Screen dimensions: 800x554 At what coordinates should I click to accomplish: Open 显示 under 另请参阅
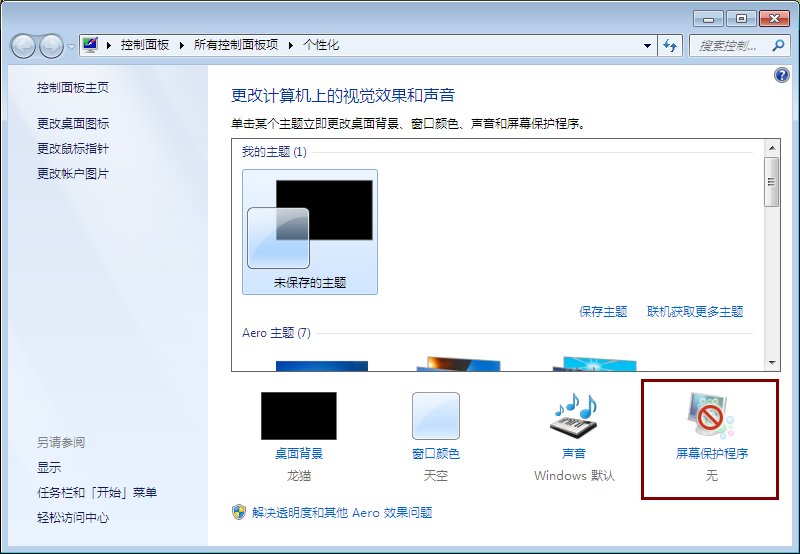[x=49, y=467]
